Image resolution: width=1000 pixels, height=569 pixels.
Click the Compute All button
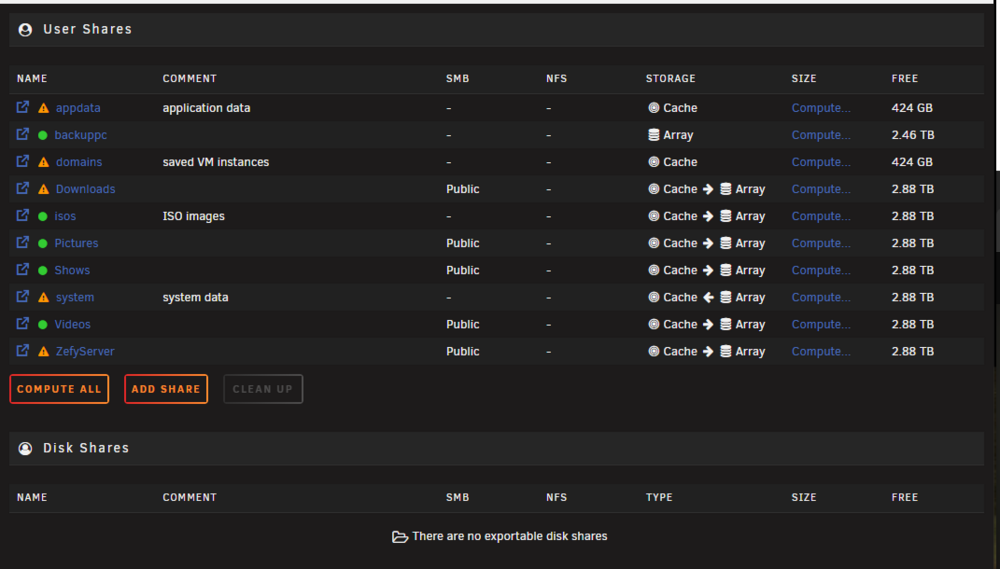[59, 389]
